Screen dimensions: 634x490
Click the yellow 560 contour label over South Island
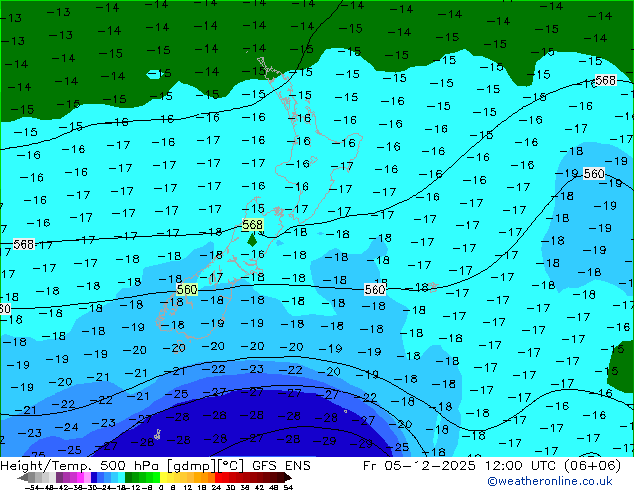187,289
